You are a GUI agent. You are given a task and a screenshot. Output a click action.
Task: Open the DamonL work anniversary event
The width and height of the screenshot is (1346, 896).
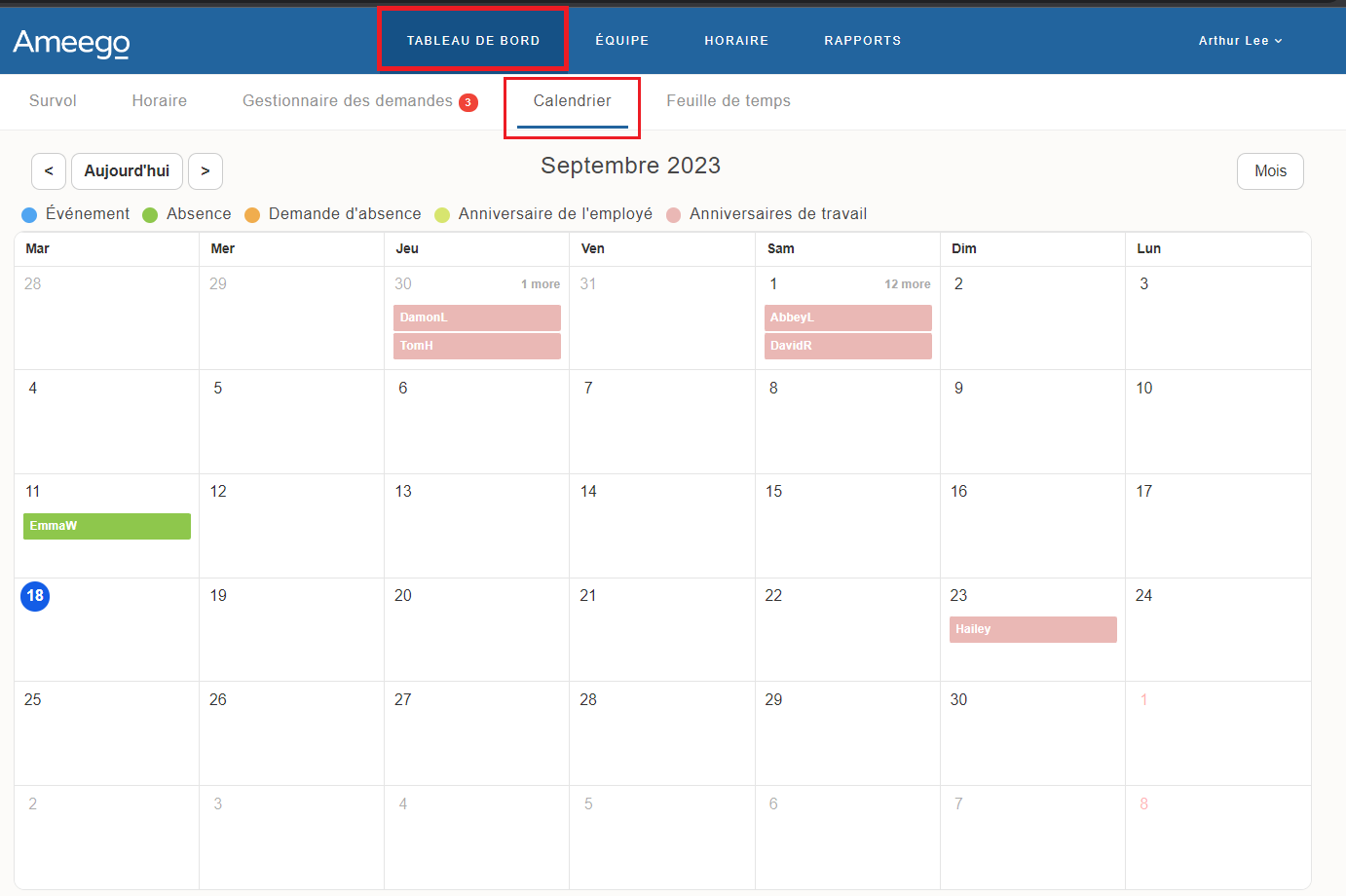(476, 317)
